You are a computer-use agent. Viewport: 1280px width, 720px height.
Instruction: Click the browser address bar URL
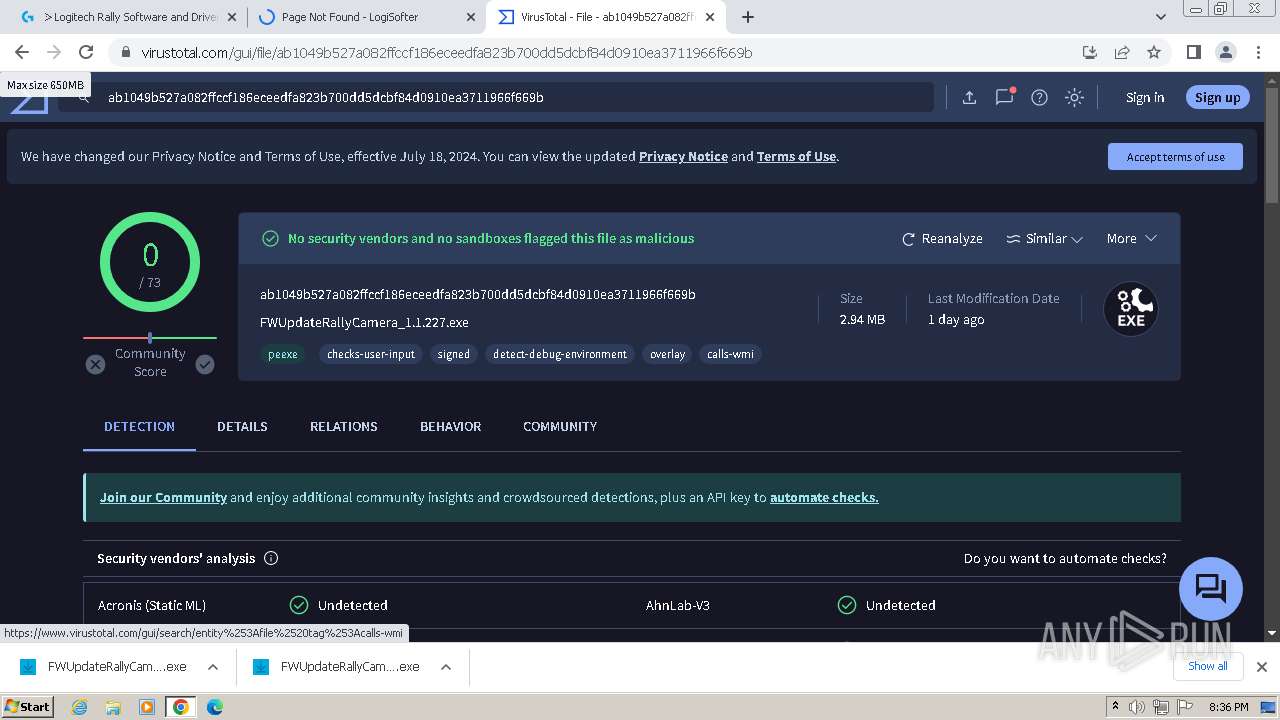coord(446,52)
